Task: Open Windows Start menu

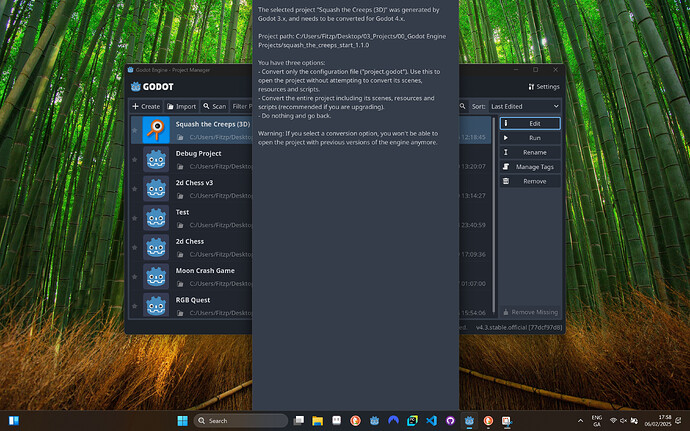Action: coord(182,421)
